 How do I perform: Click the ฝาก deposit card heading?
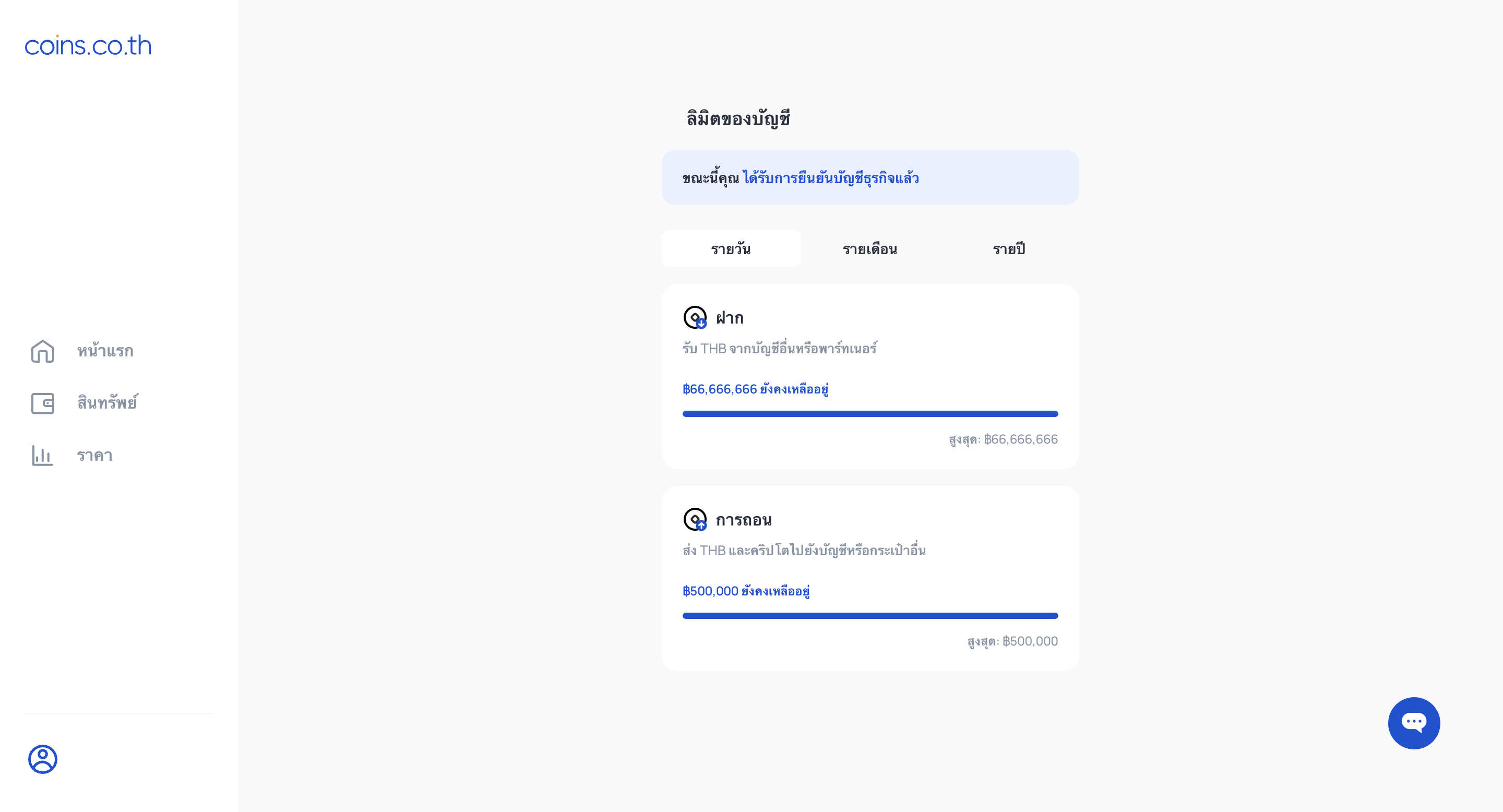click(x=730, y=318)
